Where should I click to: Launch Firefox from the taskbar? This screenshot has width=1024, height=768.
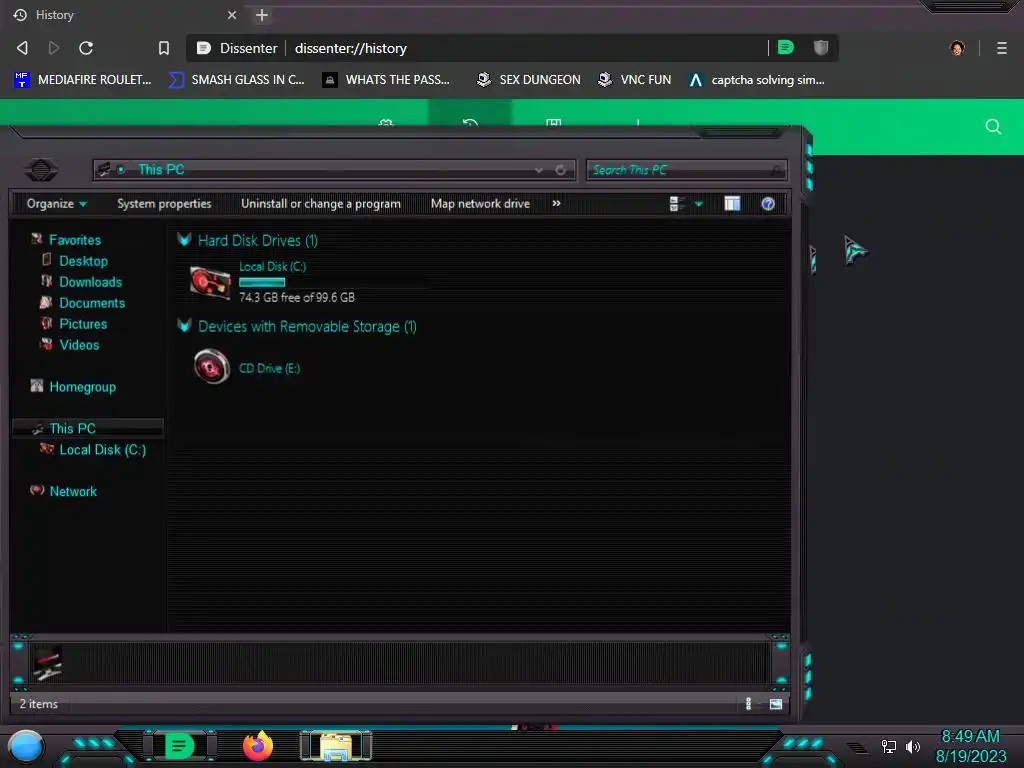(258, 746)
